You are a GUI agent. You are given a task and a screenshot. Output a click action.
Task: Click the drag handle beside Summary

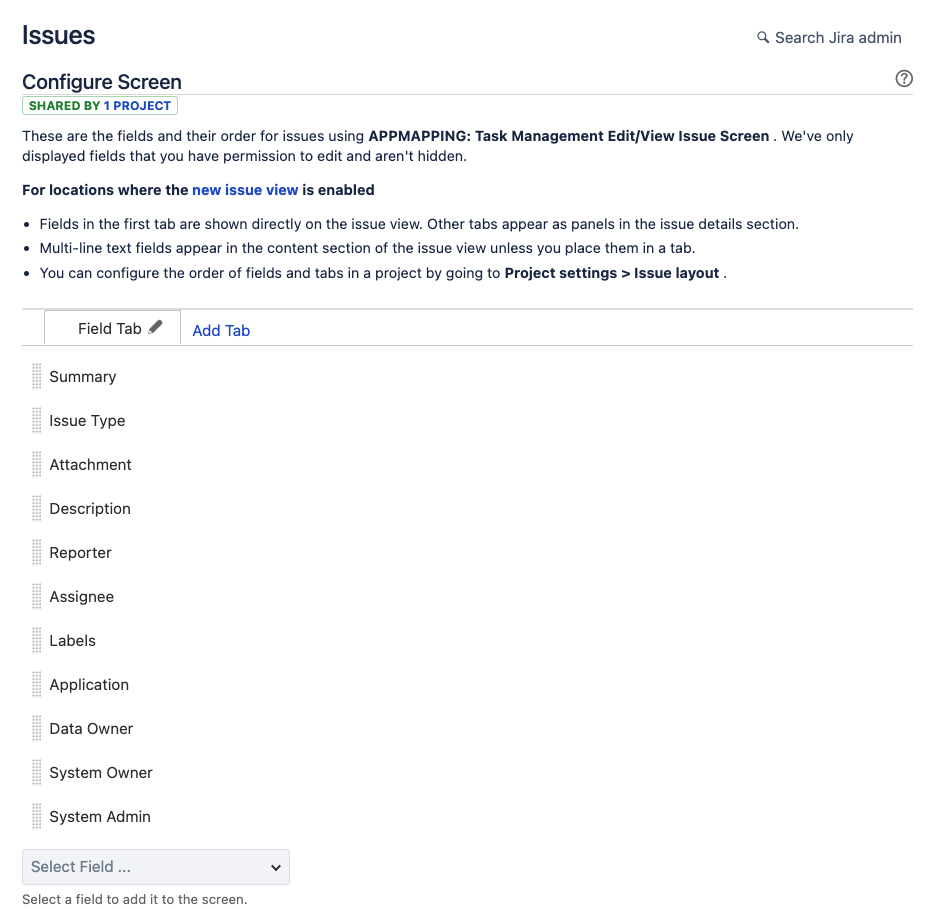(37, 376)
